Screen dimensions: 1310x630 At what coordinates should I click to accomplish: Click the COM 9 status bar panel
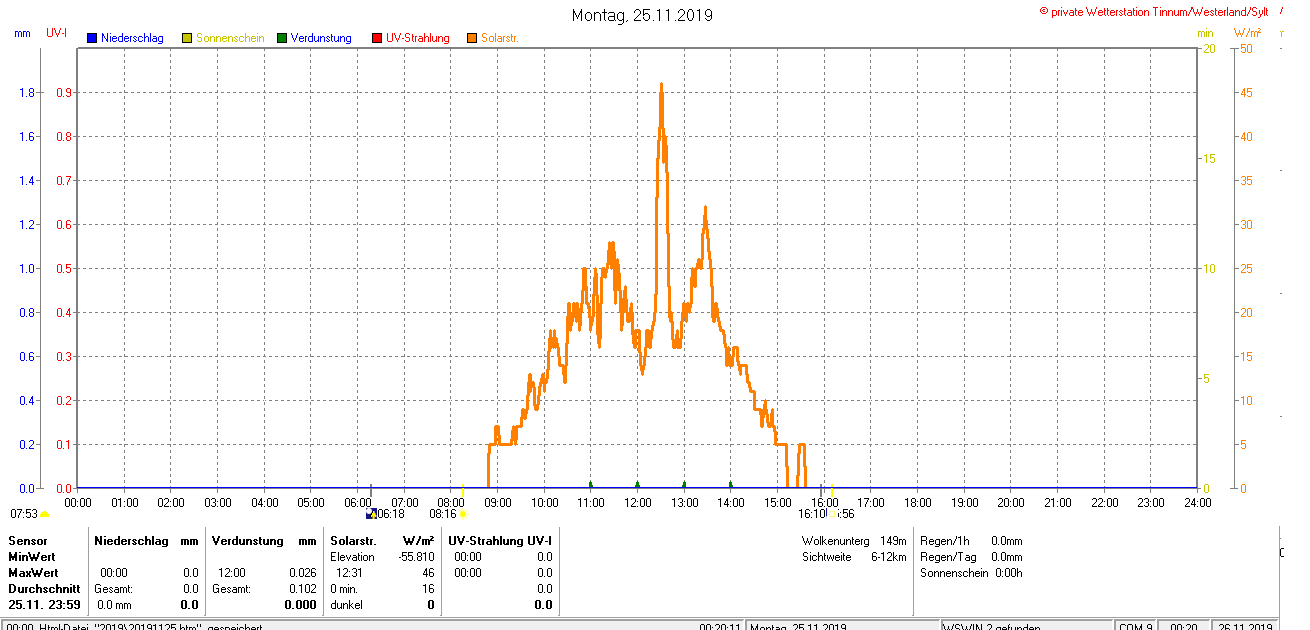point(1137,626)
